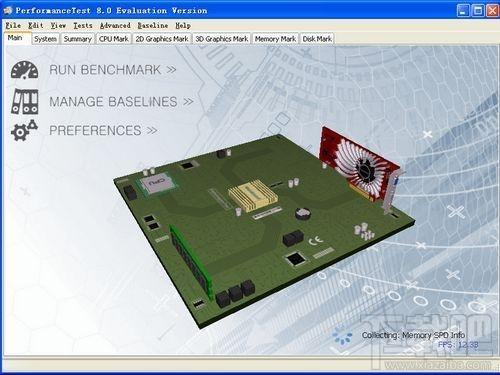
Task: Click the FPS counter text
Action: pyautogui.click(x=458, y=345)
